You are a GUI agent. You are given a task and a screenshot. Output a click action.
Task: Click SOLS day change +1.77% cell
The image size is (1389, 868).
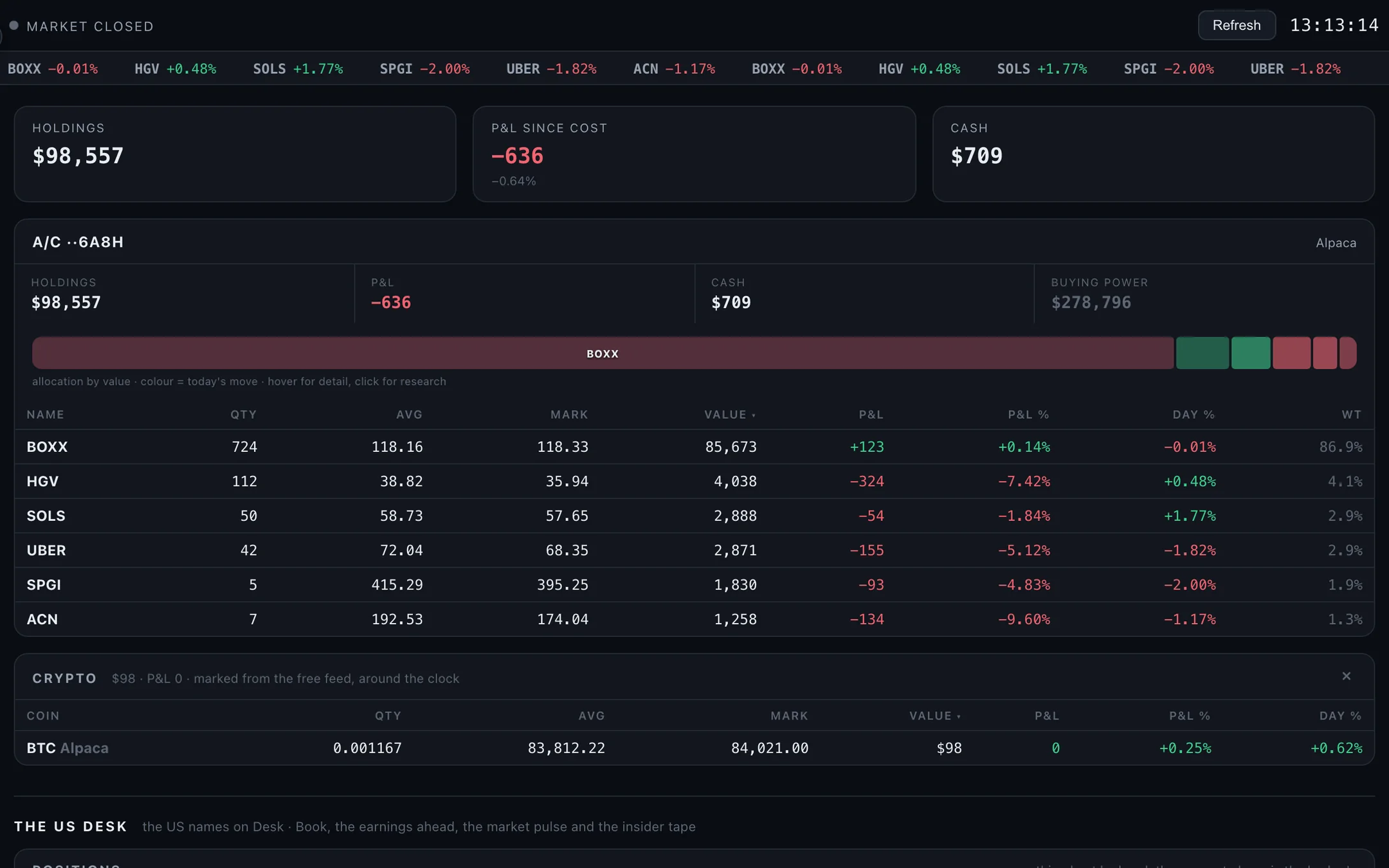point(1190,516)
